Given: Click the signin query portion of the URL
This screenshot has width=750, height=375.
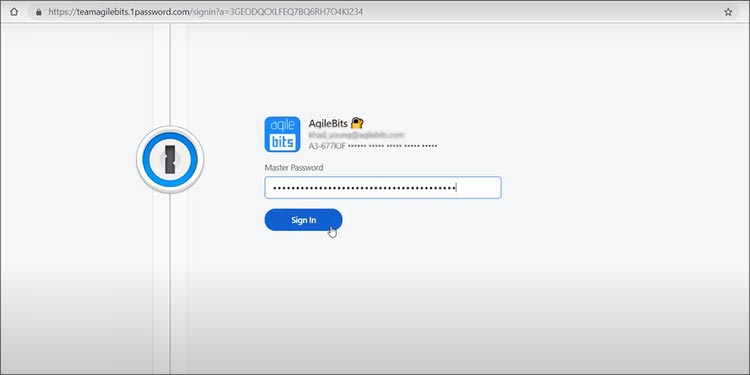Looking at the screenshot, I should tap(277, 12).
